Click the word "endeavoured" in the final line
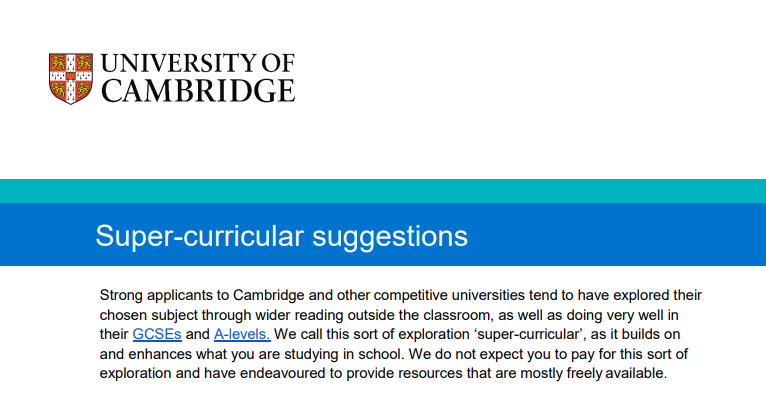This screenshot has height=397, width=766. pyautogui.click(x=283, y=374)
